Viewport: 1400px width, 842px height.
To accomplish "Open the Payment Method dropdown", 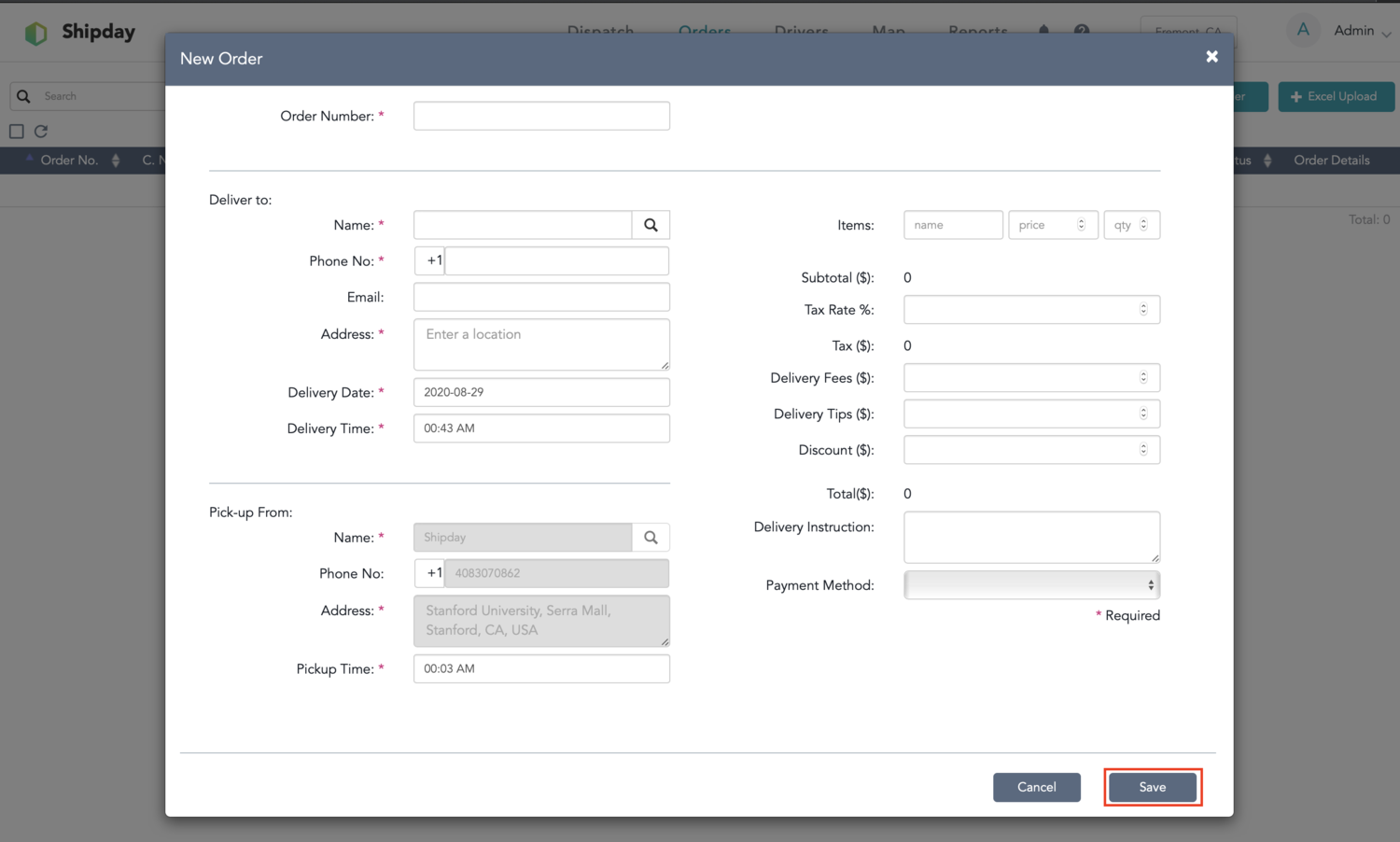I will (1031, 585).
